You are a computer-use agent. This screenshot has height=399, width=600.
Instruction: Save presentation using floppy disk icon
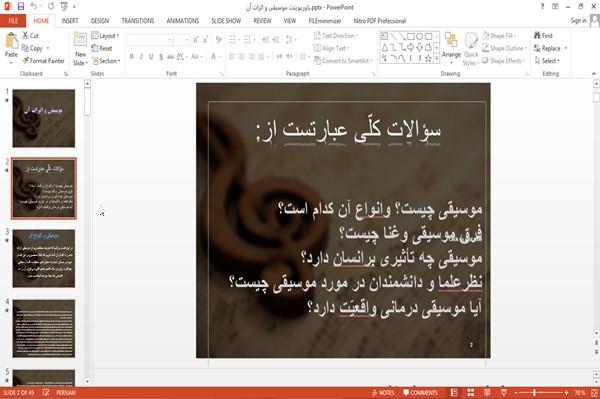21,7
